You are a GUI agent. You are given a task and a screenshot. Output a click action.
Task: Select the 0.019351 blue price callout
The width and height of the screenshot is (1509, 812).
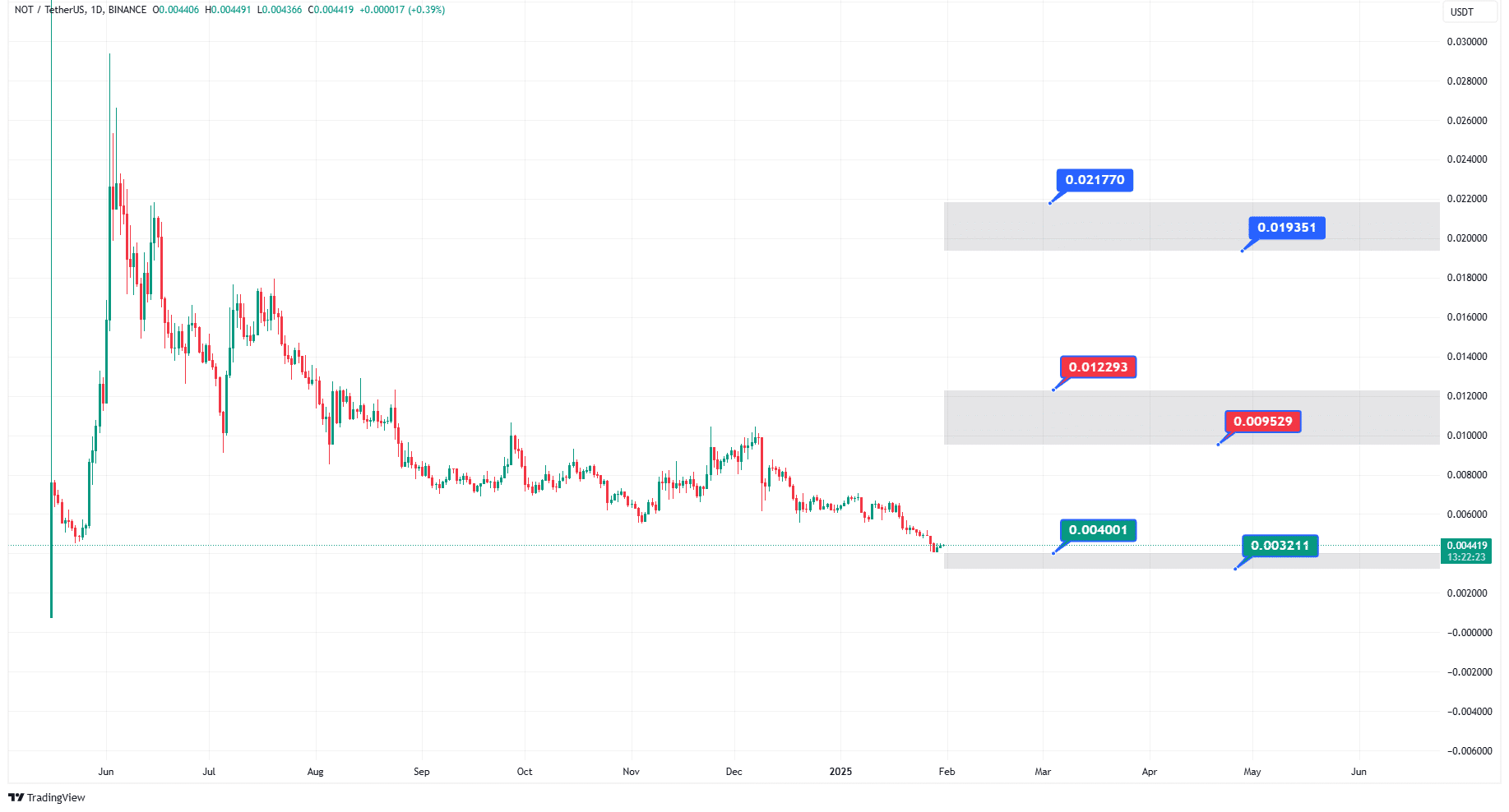(x=1286, y=228)
